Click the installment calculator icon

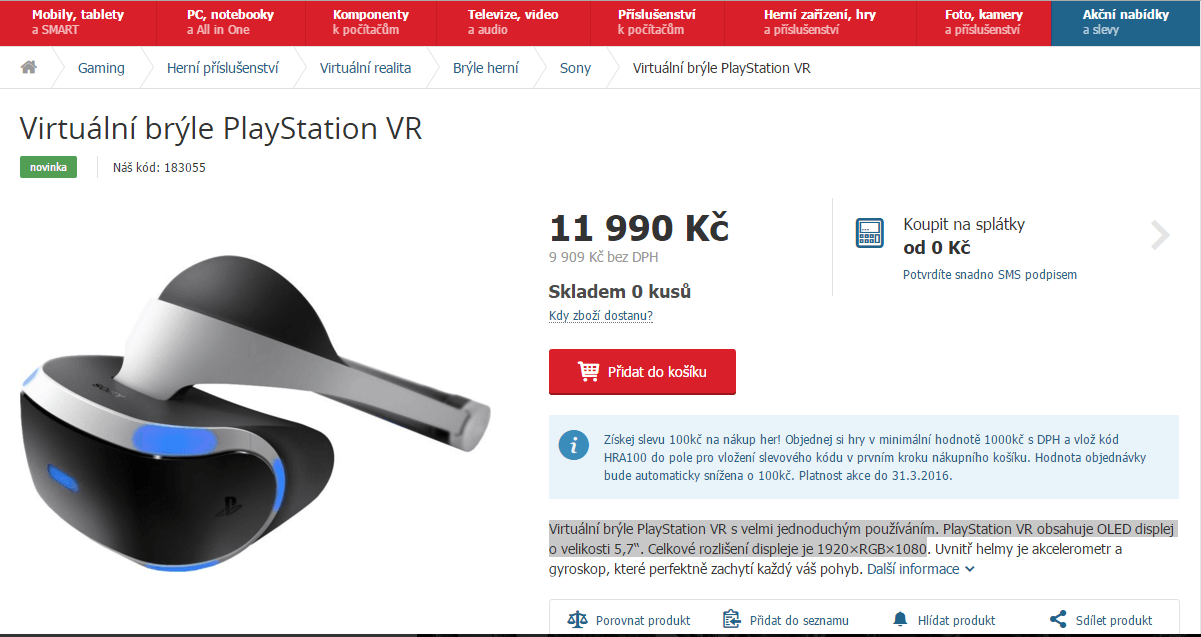(869, 234)
